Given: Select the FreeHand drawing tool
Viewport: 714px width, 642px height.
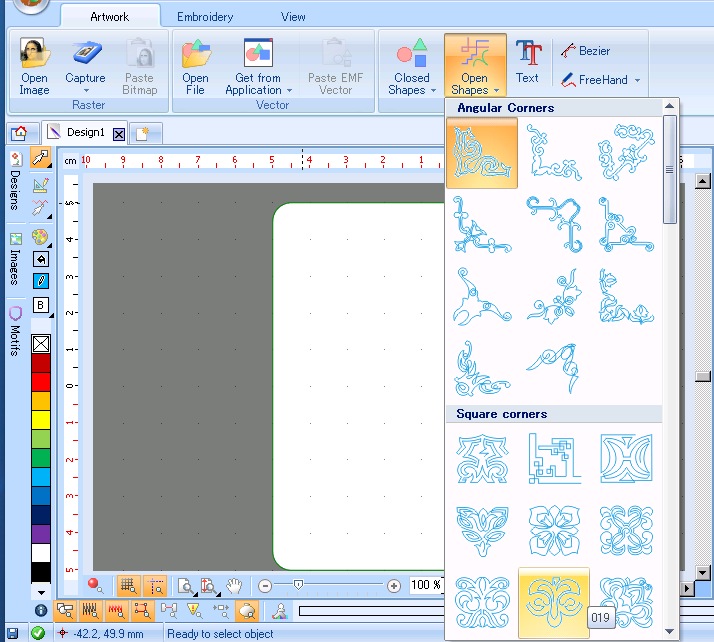Looking at the screenshot, I should click(x=594, y=80).
